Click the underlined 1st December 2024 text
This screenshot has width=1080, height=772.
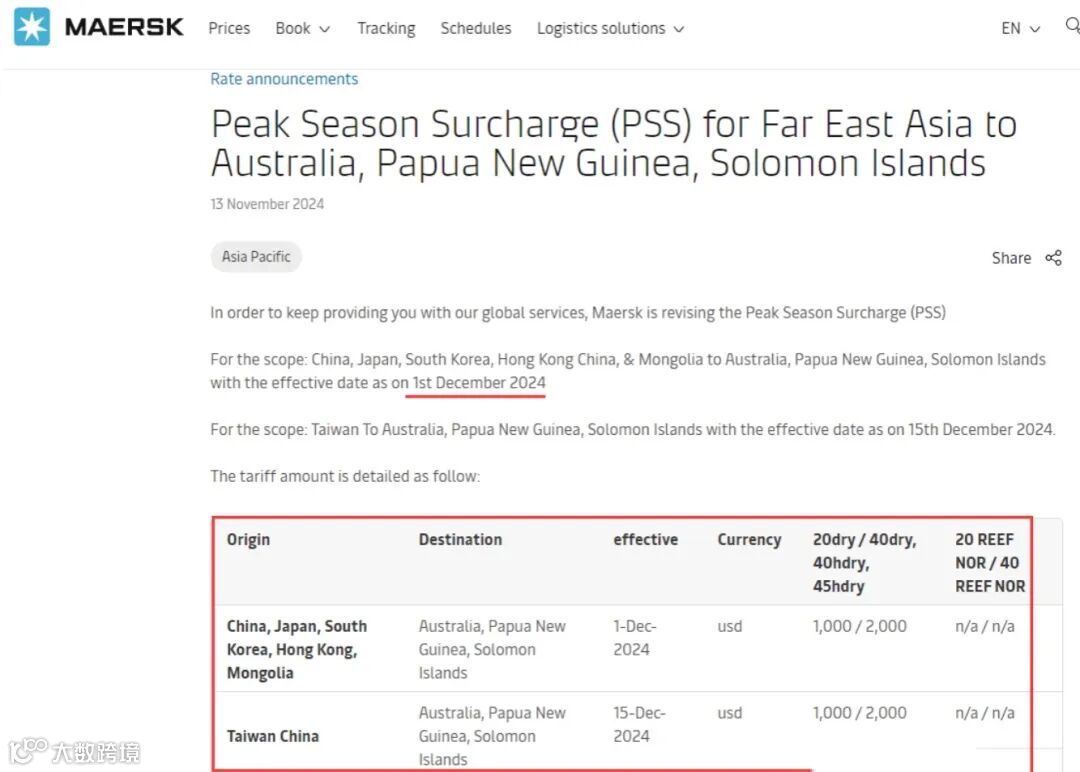point(479,383)
